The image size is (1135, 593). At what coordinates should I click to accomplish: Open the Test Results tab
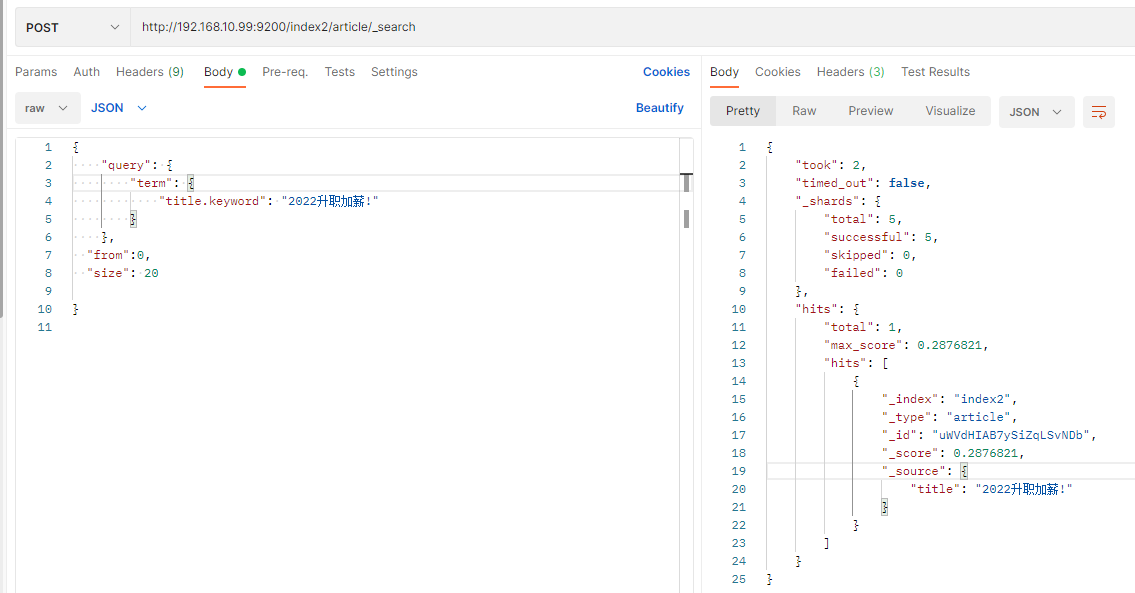click(x=935, y=72)
